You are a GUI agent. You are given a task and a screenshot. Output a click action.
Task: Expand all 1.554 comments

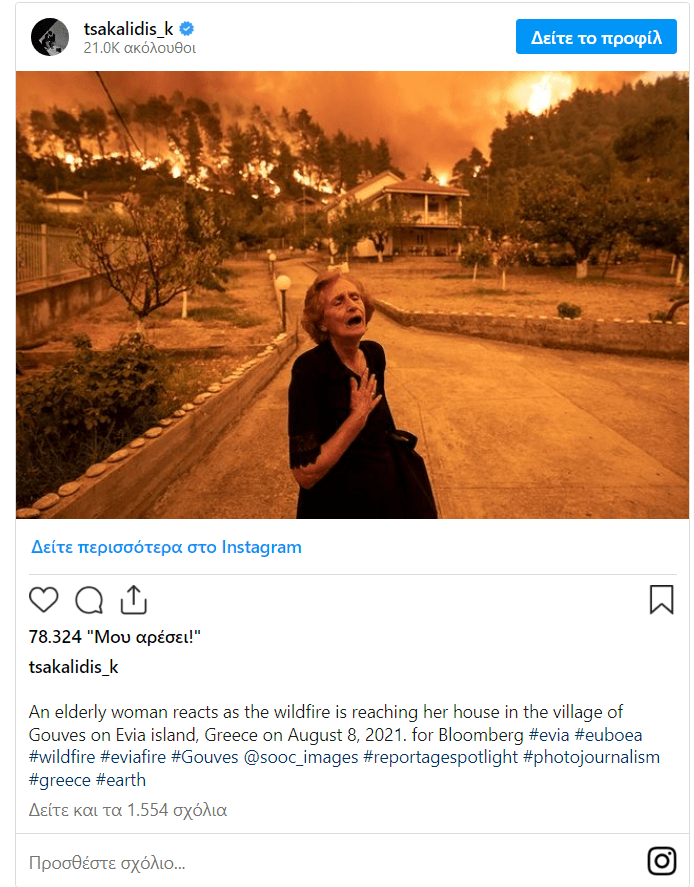128,809
